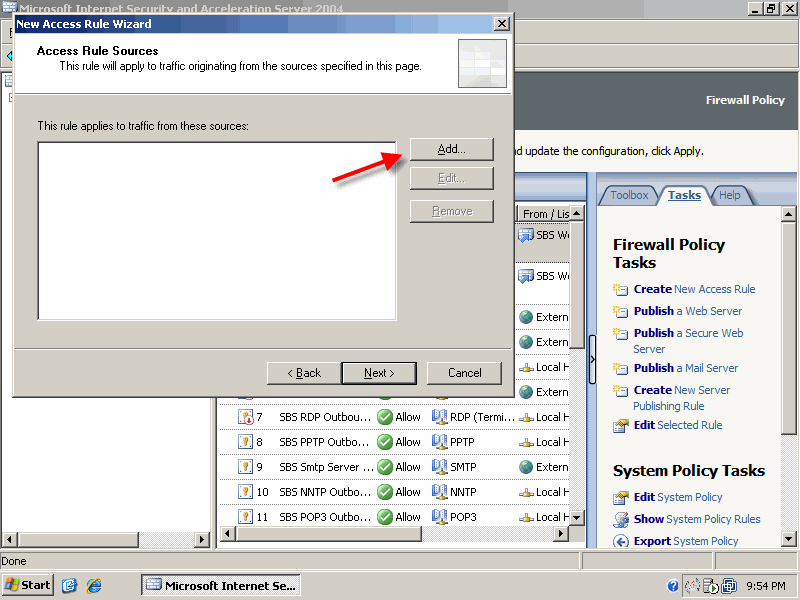Click the Remove button in the wizard

(452, 211)
